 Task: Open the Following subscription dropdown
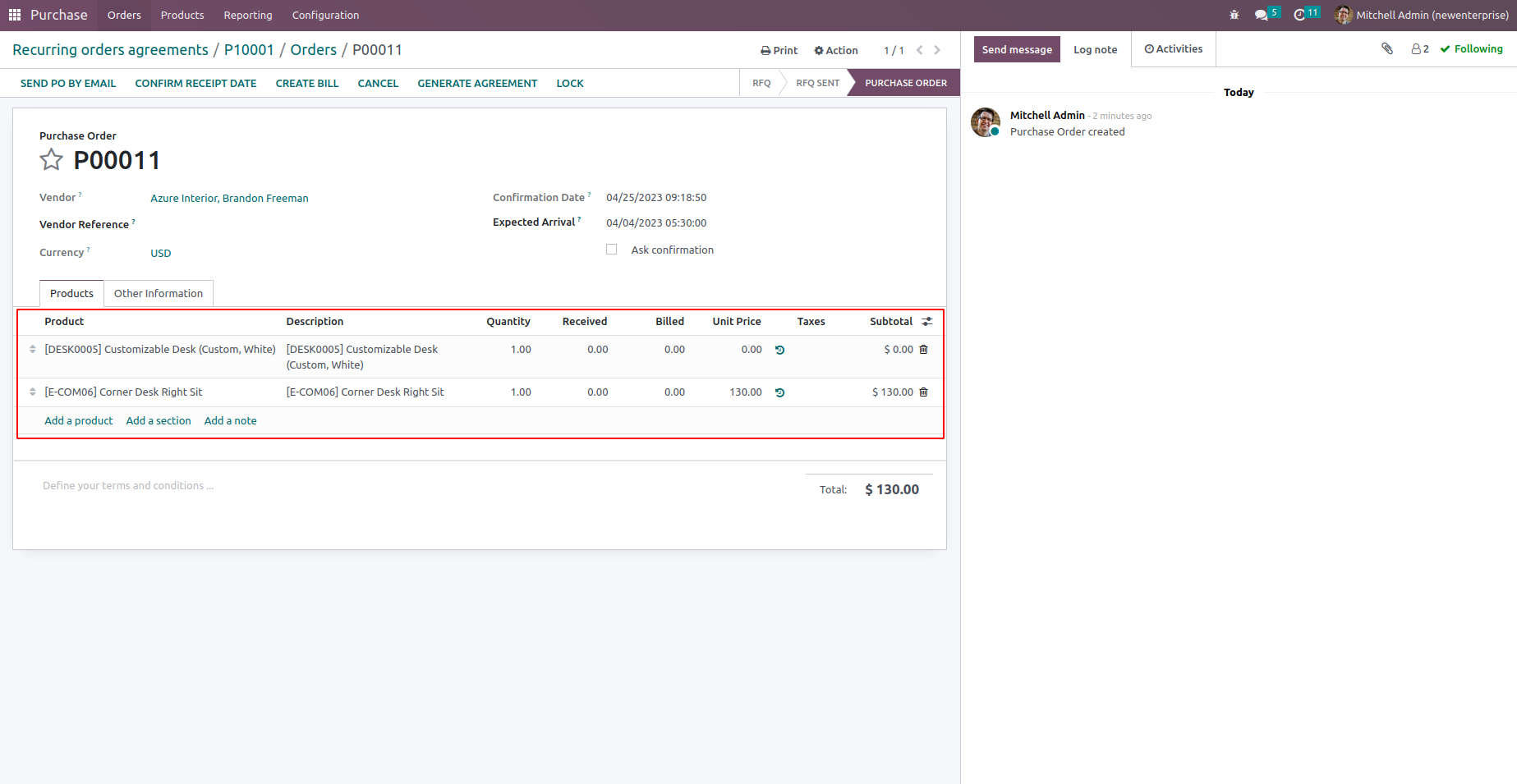[x=1472, y=49]
